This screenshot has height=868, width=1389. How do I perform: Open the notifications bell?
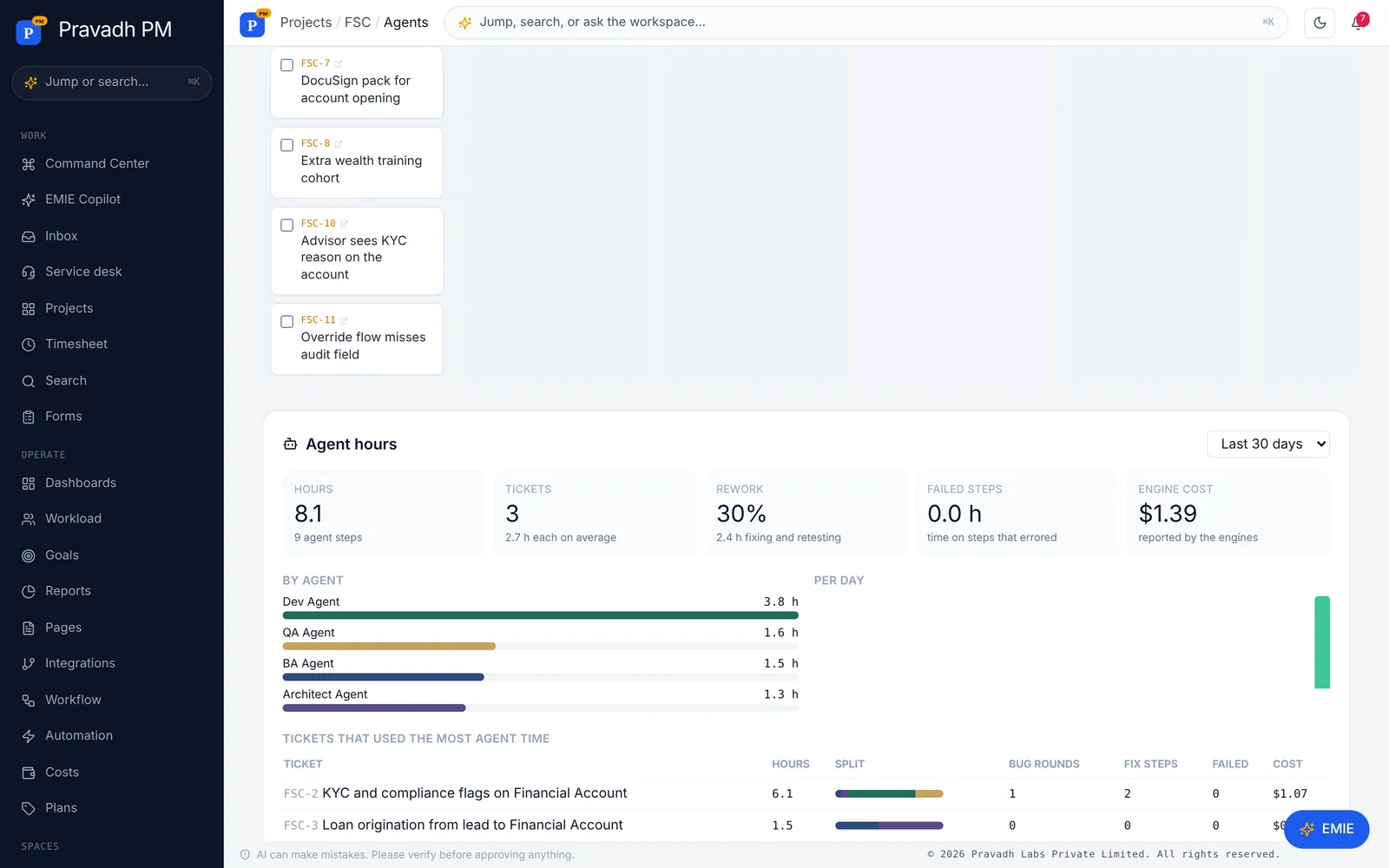(1358, 23)
